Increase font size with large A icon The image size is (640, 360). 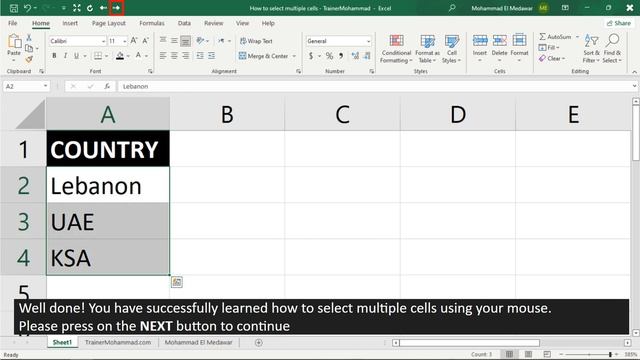tap(134, 40)
